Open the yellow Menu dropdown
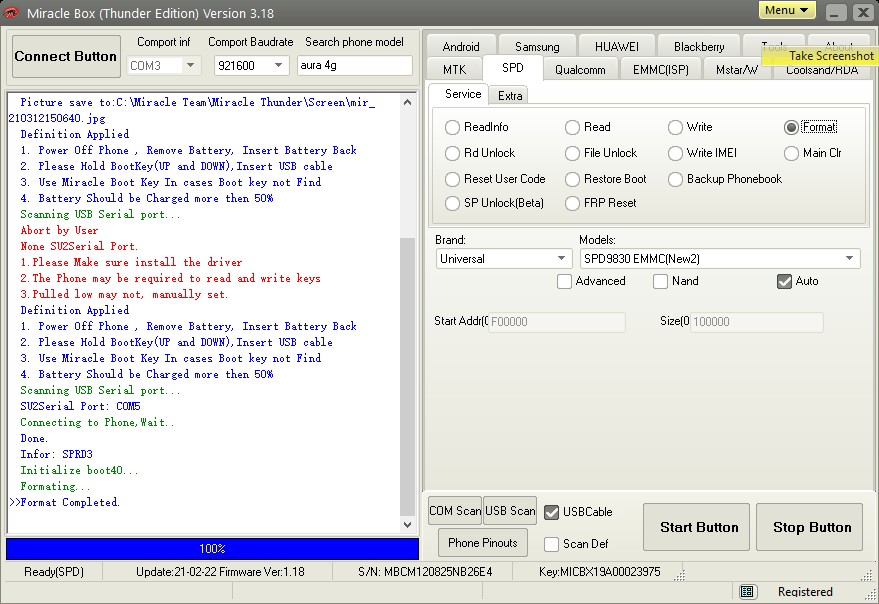This screenshot has width=879, height=604. (787, 10)
